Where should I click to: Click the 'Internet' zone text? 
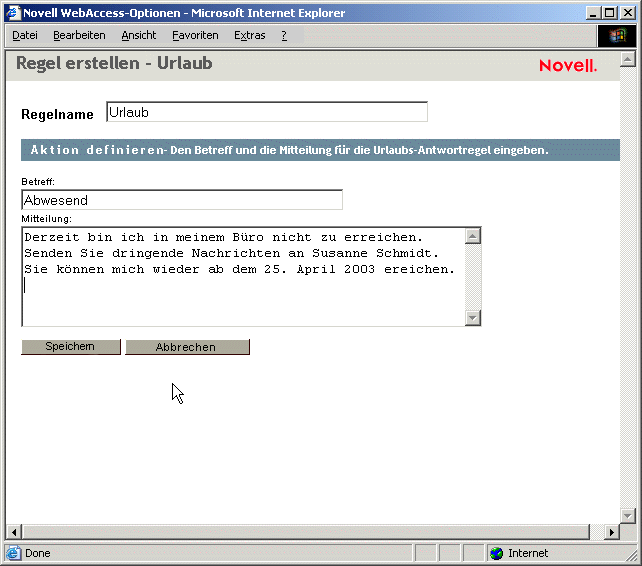528,553
